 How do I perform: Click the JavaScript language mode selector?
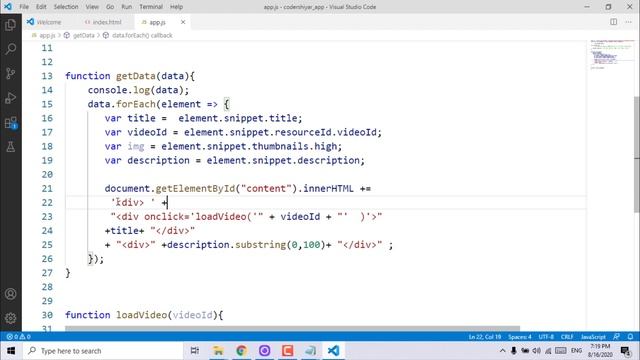(x=593, y=337)
